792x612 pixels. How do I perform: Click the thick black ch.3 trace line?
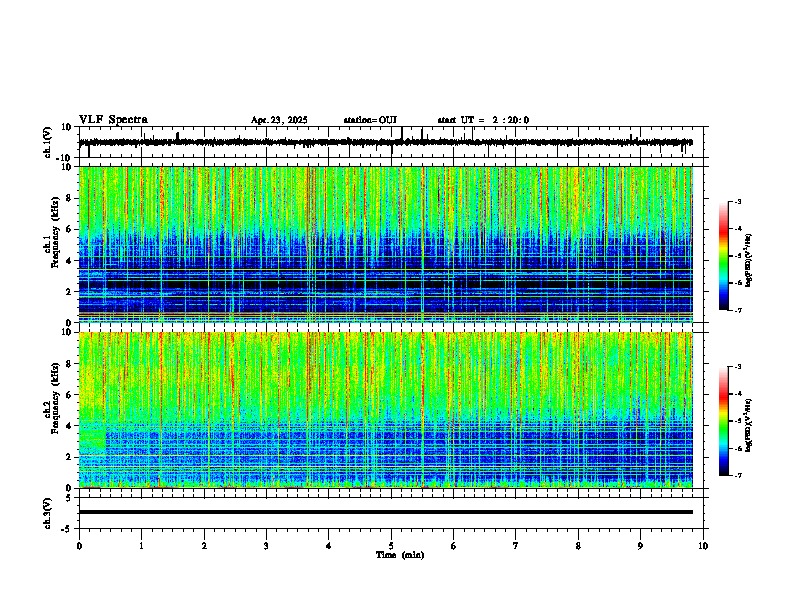click(386, 512)
